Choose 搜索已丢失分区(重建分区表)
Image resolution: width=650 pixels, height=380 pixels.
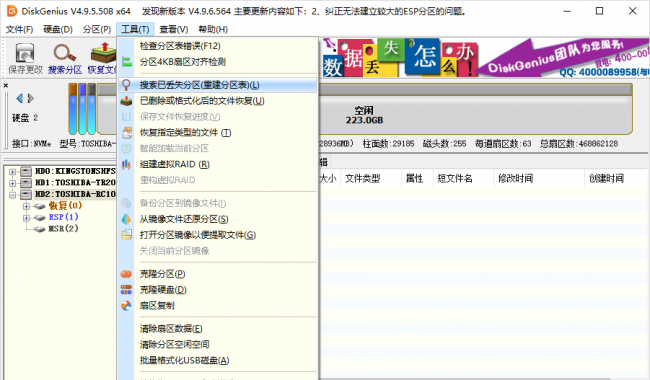(218, 85)
